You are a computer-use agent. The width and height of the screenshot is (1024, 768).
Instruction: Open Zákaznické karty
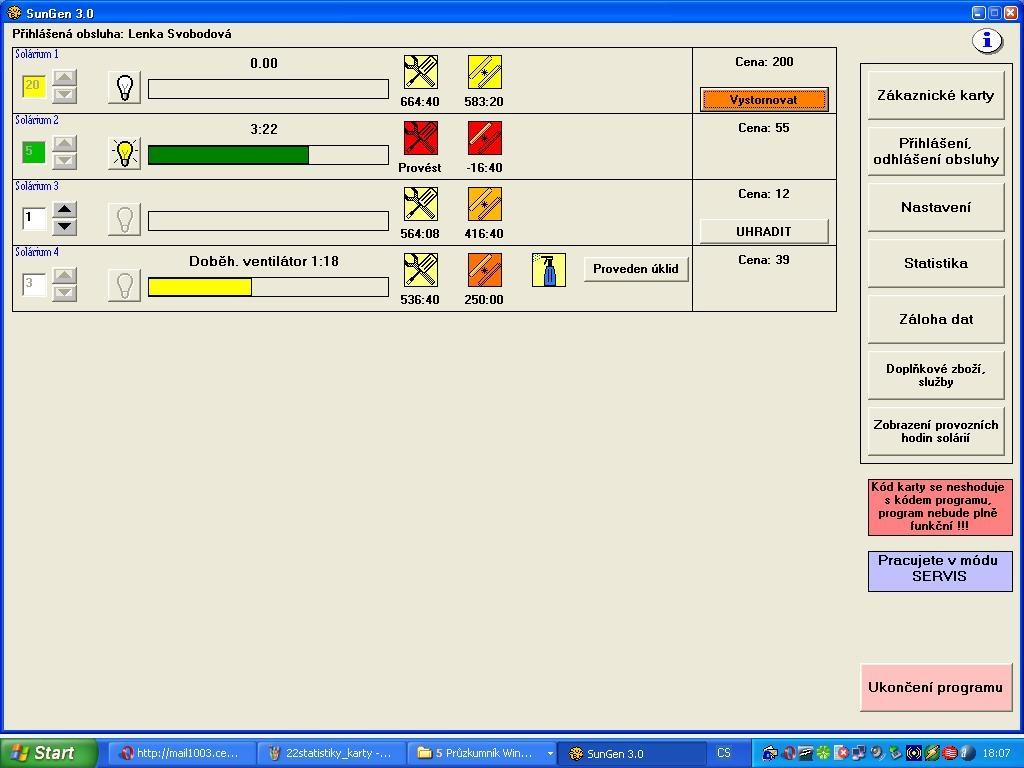935,95
